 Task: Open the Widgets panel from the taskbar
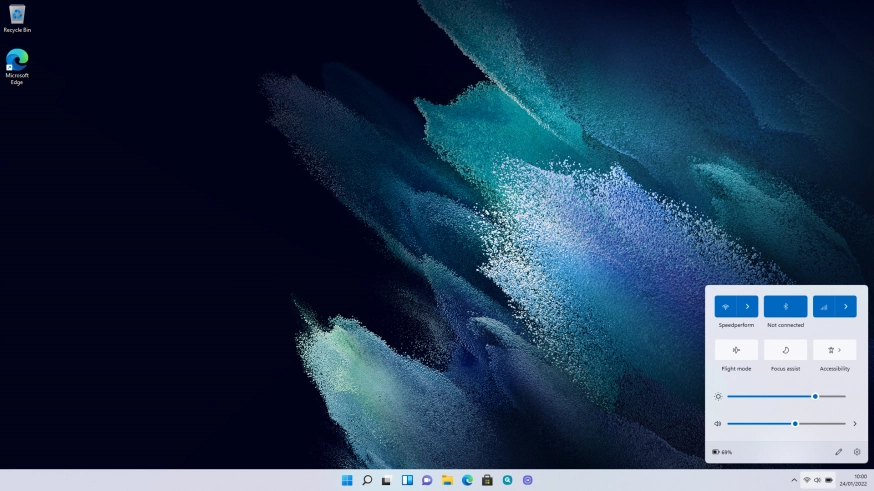(x=407, y=480)
